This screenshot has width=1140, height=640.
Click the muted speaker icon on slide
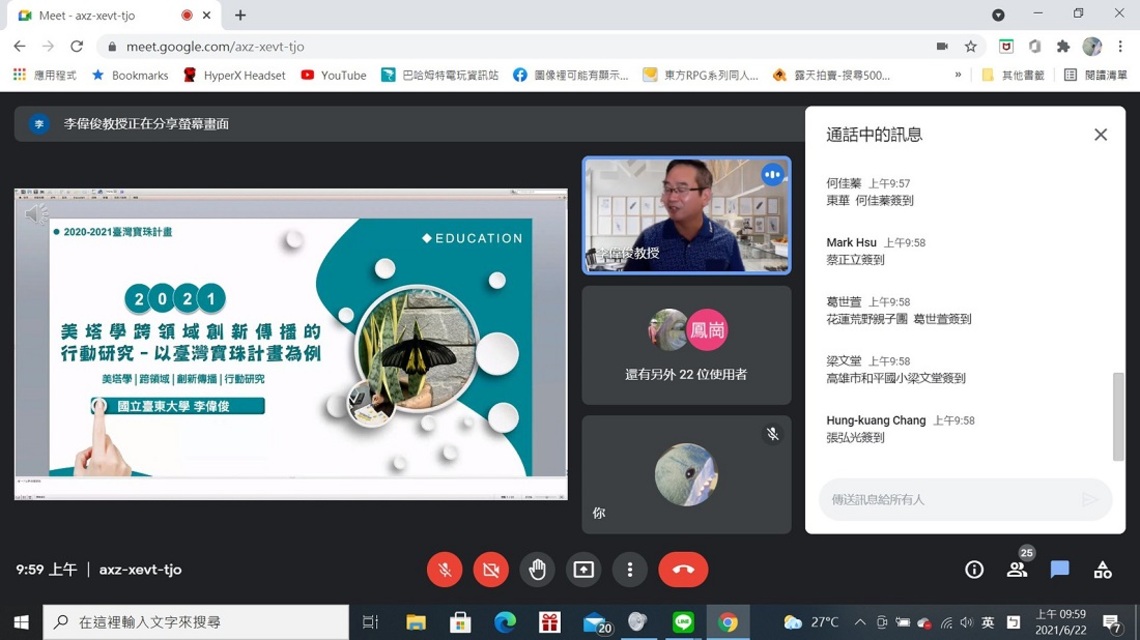coord(36,214)
